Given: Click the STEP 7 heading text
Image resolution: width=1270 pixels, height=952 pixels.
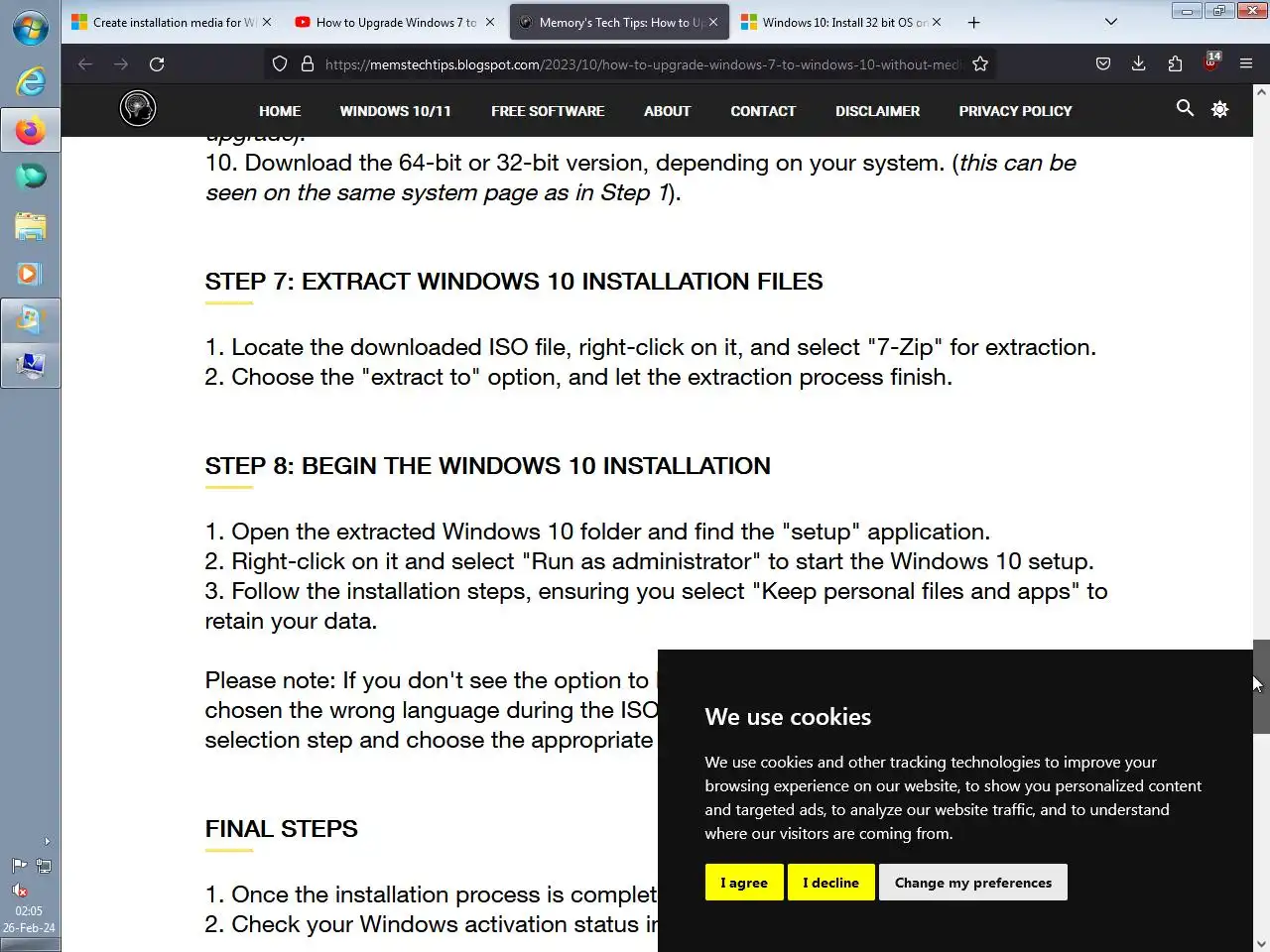Looking at the screenshot, I should (x=514, y=282).
